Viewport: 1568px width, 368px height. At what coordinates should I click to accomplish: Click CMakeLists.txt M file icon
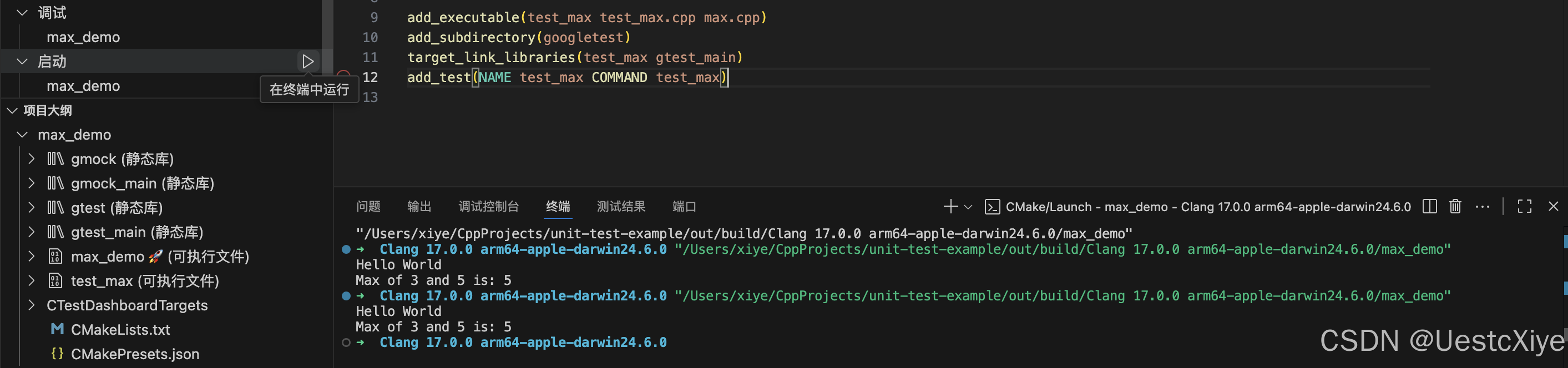[57, 329]
